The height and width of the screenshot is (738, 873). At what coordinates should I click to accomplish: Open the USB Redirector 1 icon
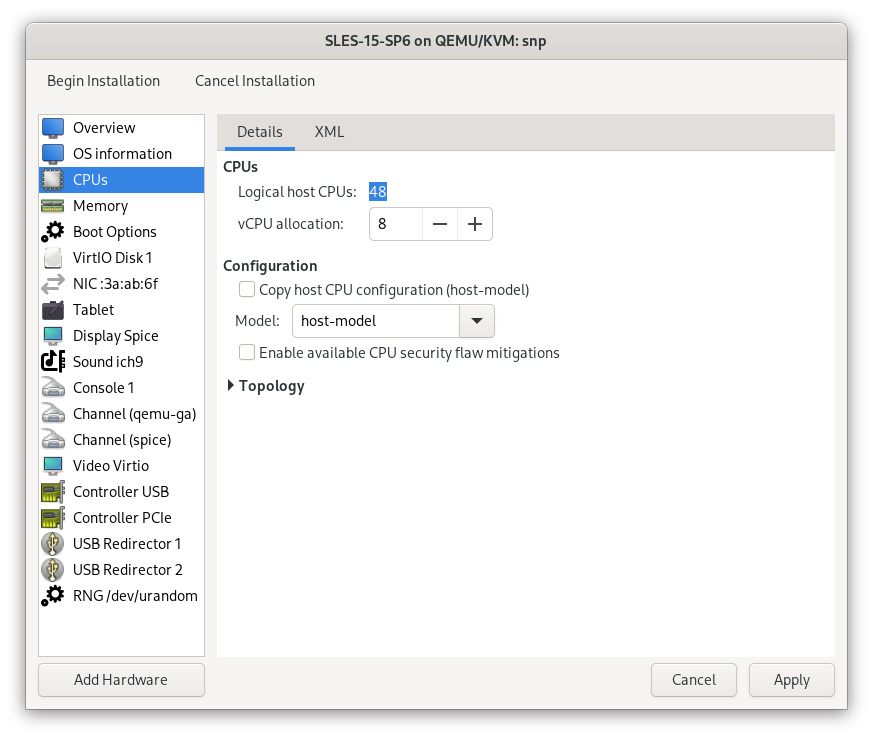pos(53,544)
